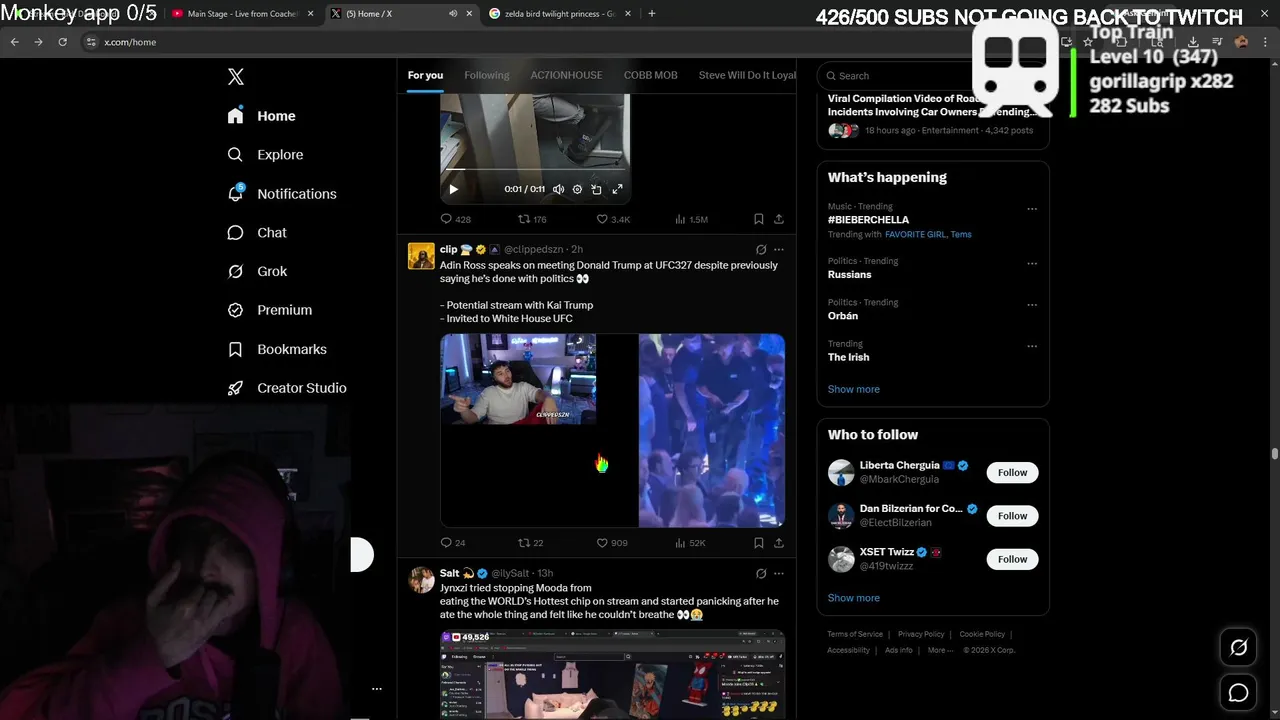Share the clip post
This screenshot has height=720, width=1280.
click(x=778, y=543)
